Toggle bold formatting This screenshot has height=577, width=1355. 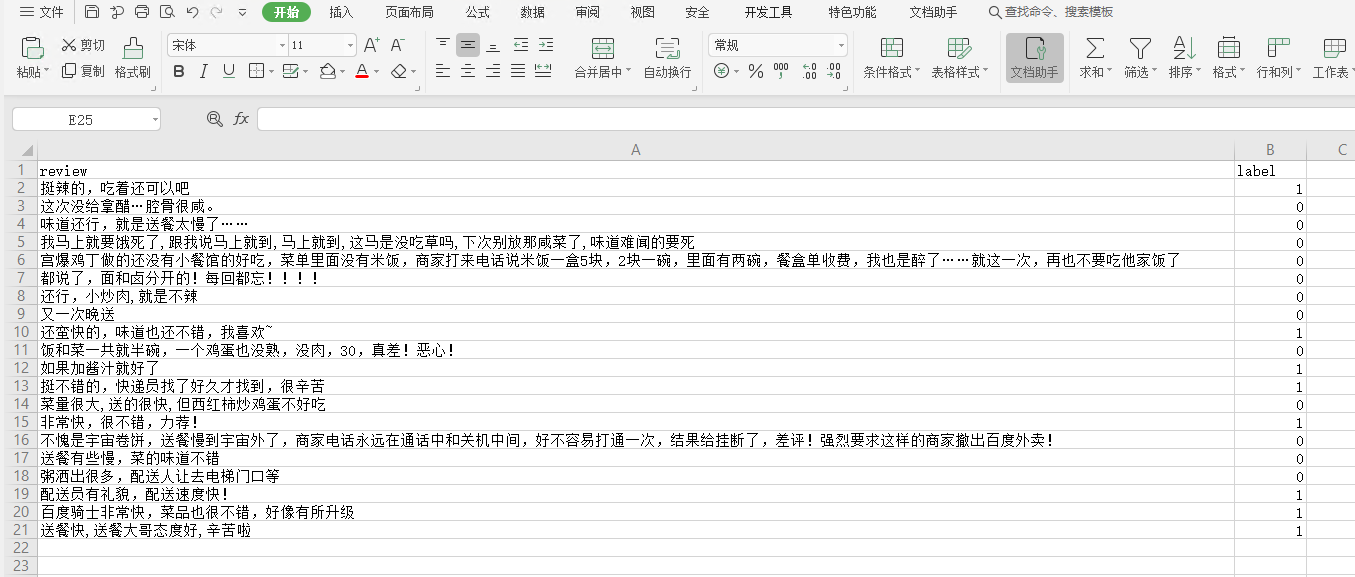178,72
